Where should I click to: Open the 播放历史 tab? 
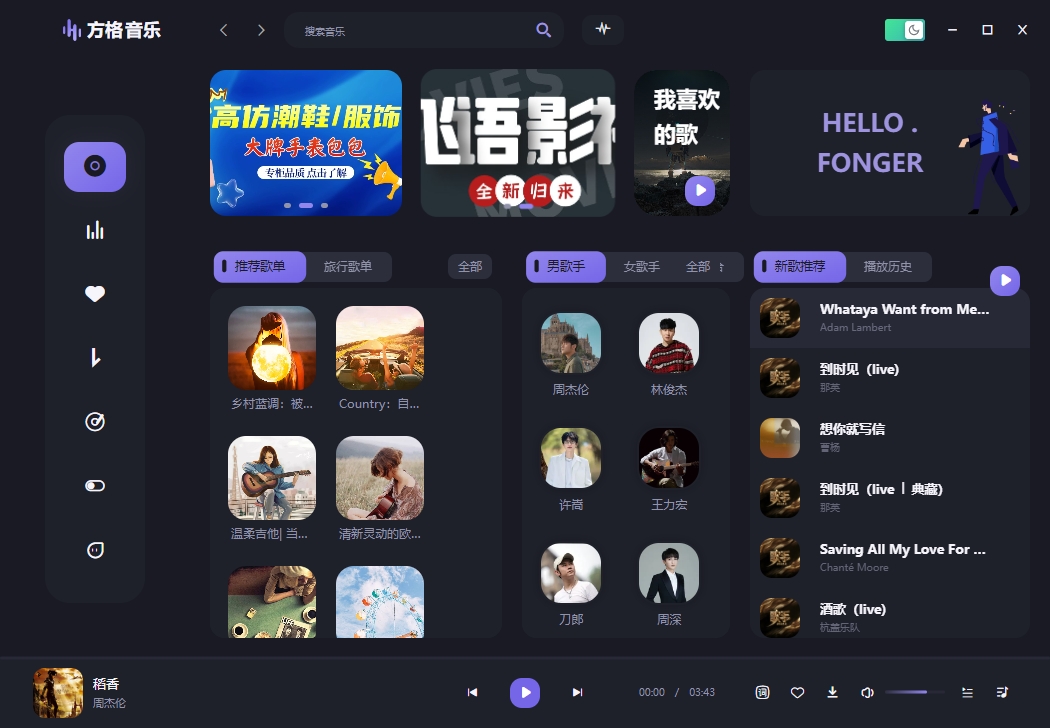[x=888, y=266]
